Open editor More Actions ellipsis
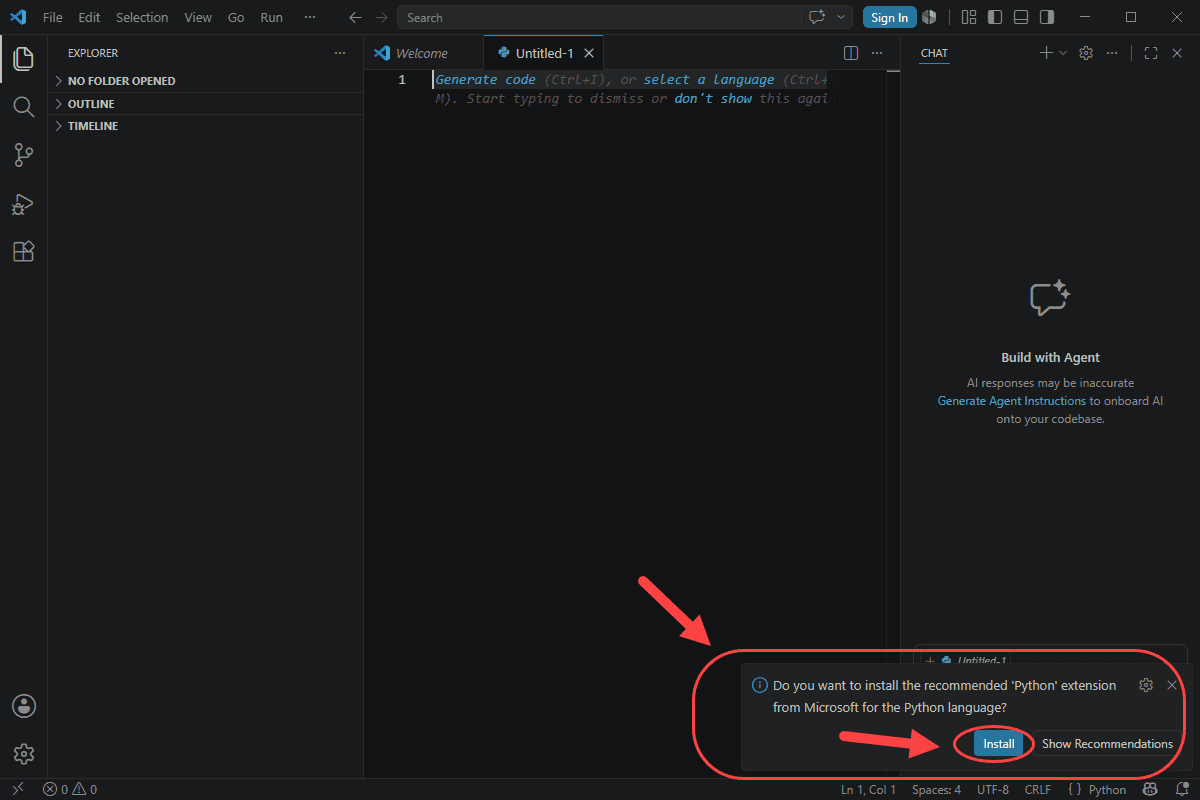Screen dimensions: 1200x800 coord(877,53)
